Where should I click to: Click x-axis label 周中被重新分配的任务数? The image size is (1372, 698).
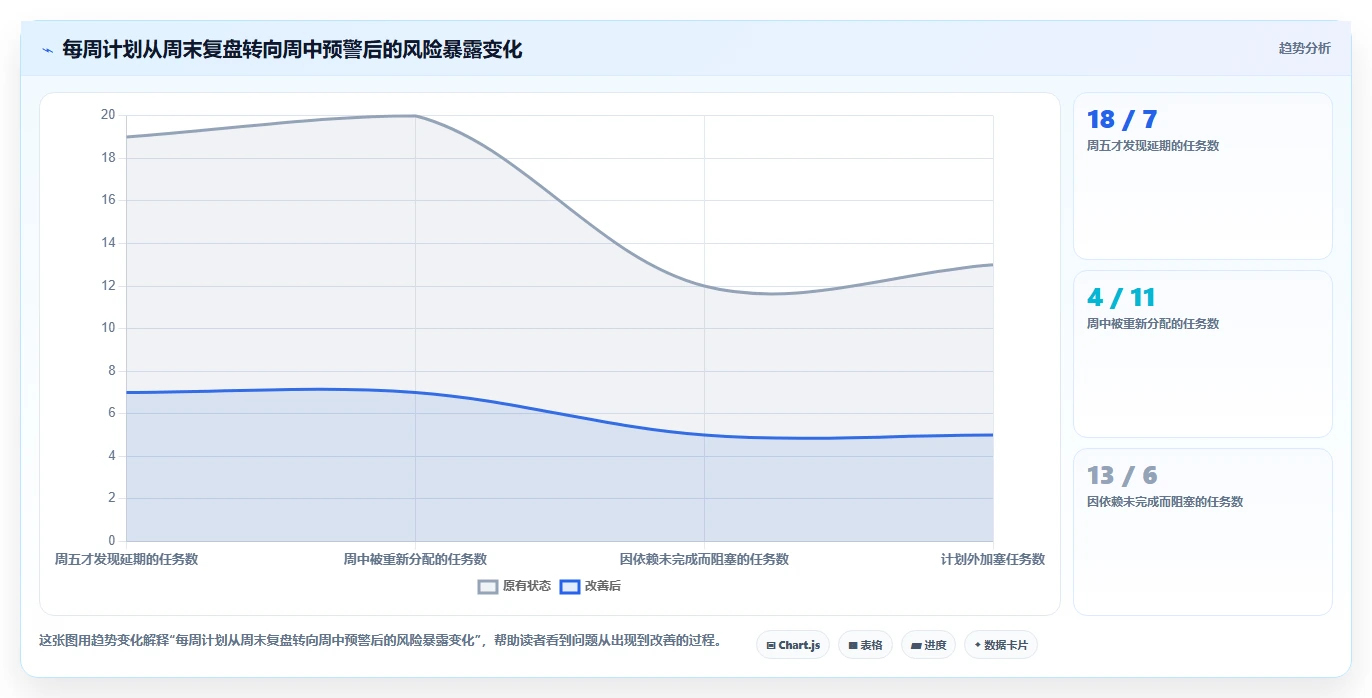415,559
